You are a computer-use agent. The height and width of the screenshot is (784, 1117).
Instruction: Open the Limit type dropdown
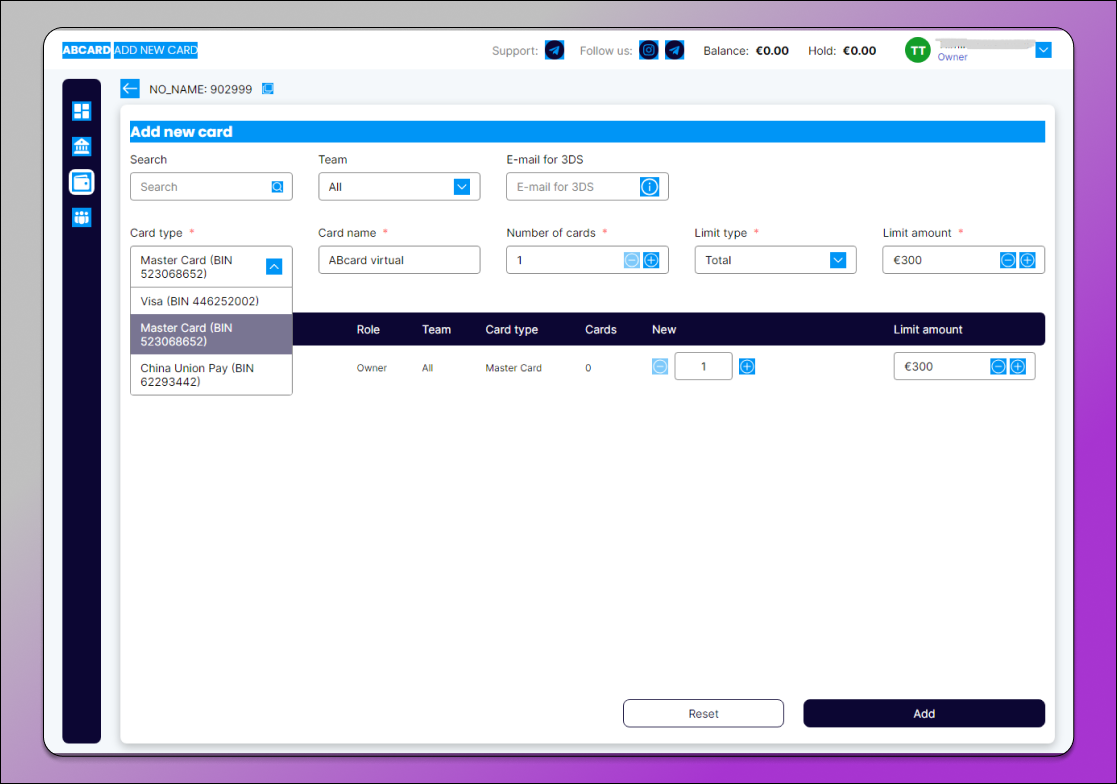[838, 260]
